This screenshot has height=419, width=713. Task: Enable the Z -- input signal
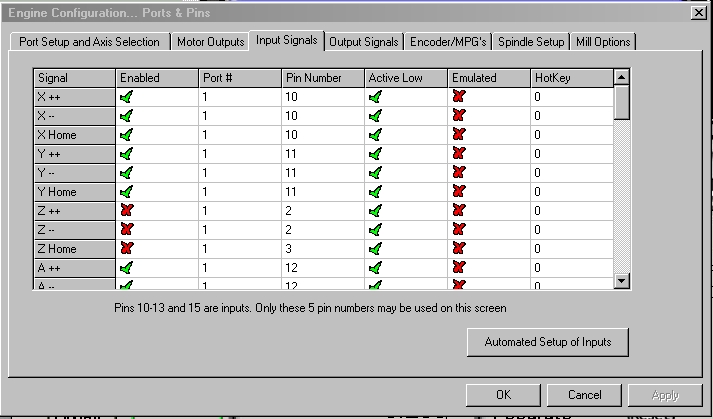[126, 230]
